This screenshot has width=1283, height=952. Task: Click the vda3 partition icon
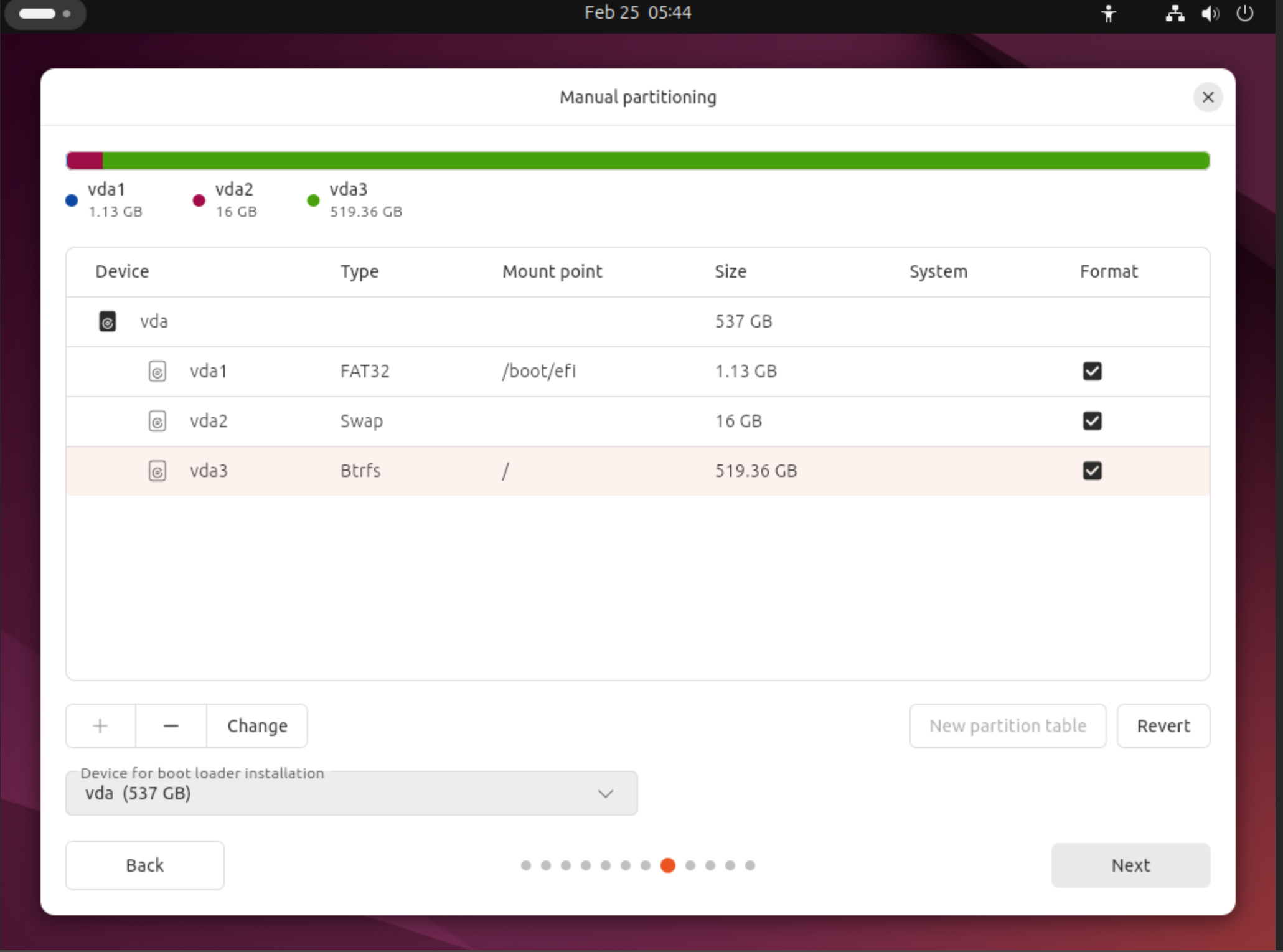[157, 471]
